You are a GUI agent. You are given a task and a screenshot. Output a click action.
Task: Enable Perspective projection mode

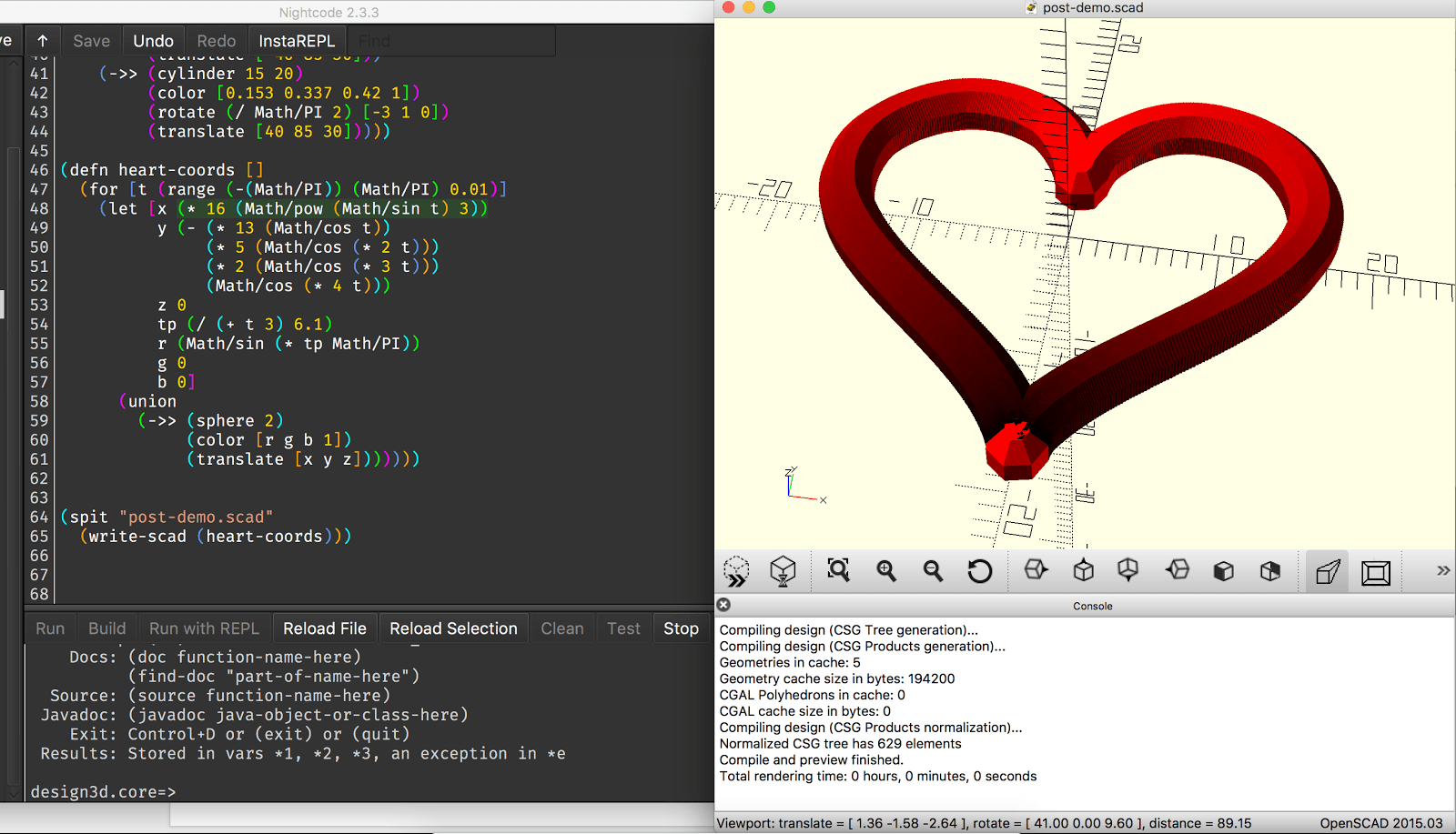[1328, 572]
